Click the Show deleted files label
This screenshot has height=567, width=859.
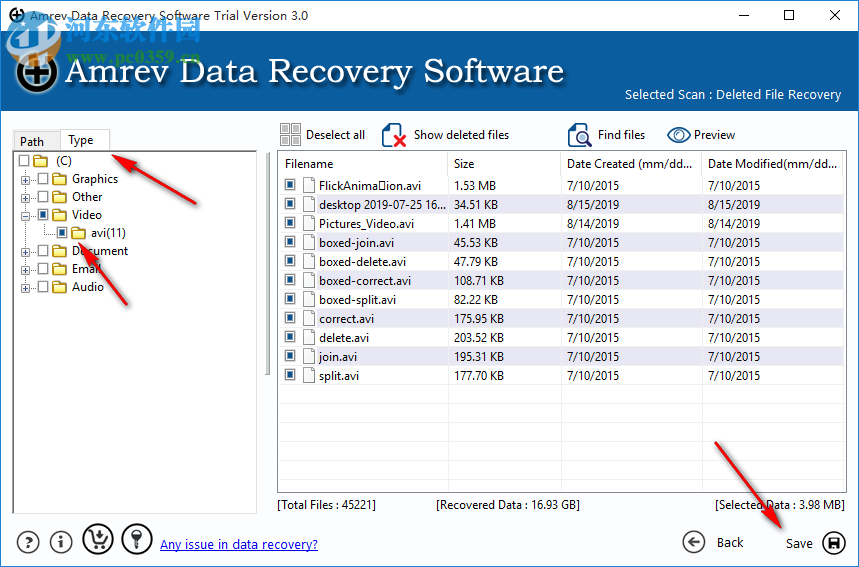pyautogui.click(x=461, y=135)
